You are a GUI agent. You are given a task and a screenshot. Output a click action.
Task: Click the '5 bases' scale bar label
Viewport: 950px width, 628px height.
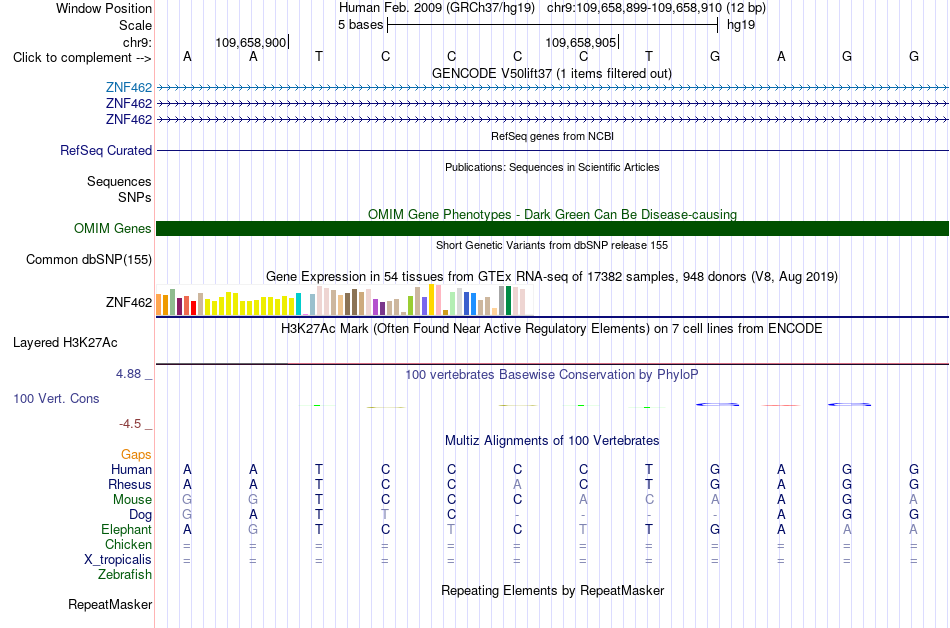360,25
